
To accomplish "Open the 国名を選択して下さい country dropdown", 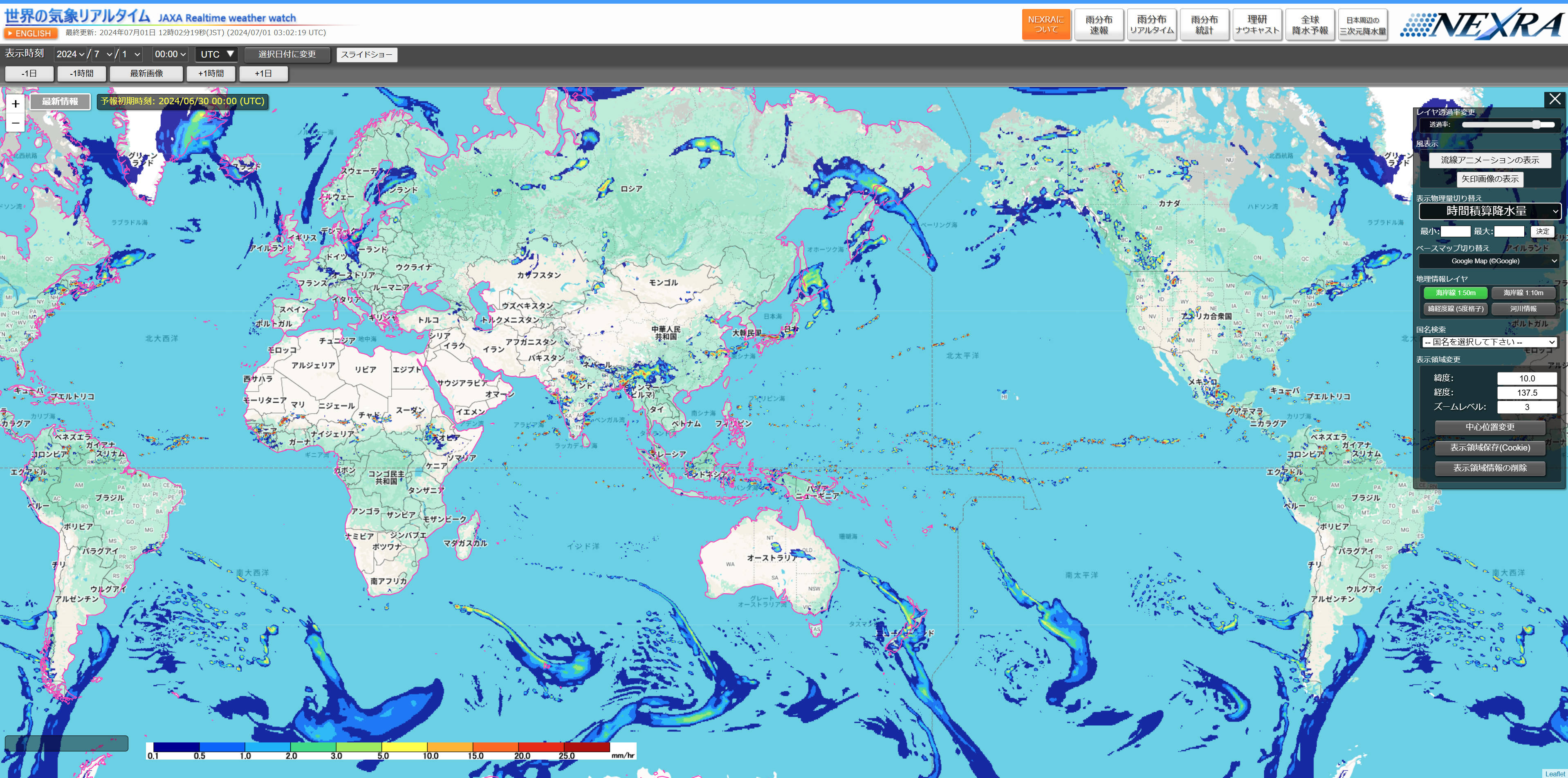I will click(x=1489, y=342).
